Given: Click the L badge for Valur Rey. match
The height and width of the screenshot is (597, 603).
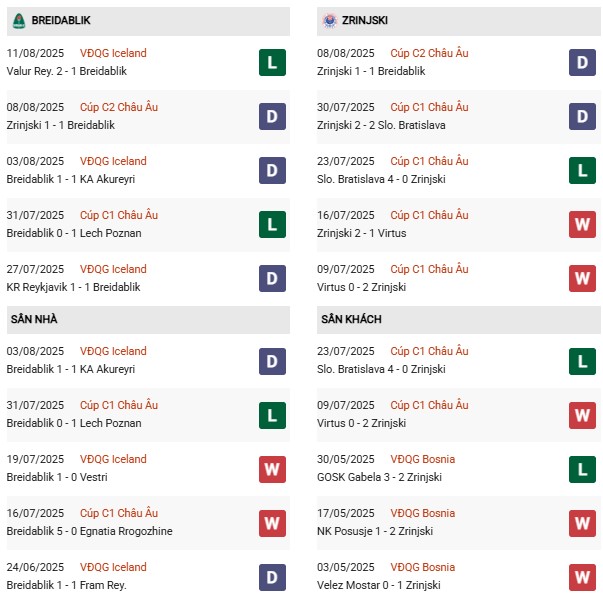Looking at the screenshot, I should [x=272, y=63].
